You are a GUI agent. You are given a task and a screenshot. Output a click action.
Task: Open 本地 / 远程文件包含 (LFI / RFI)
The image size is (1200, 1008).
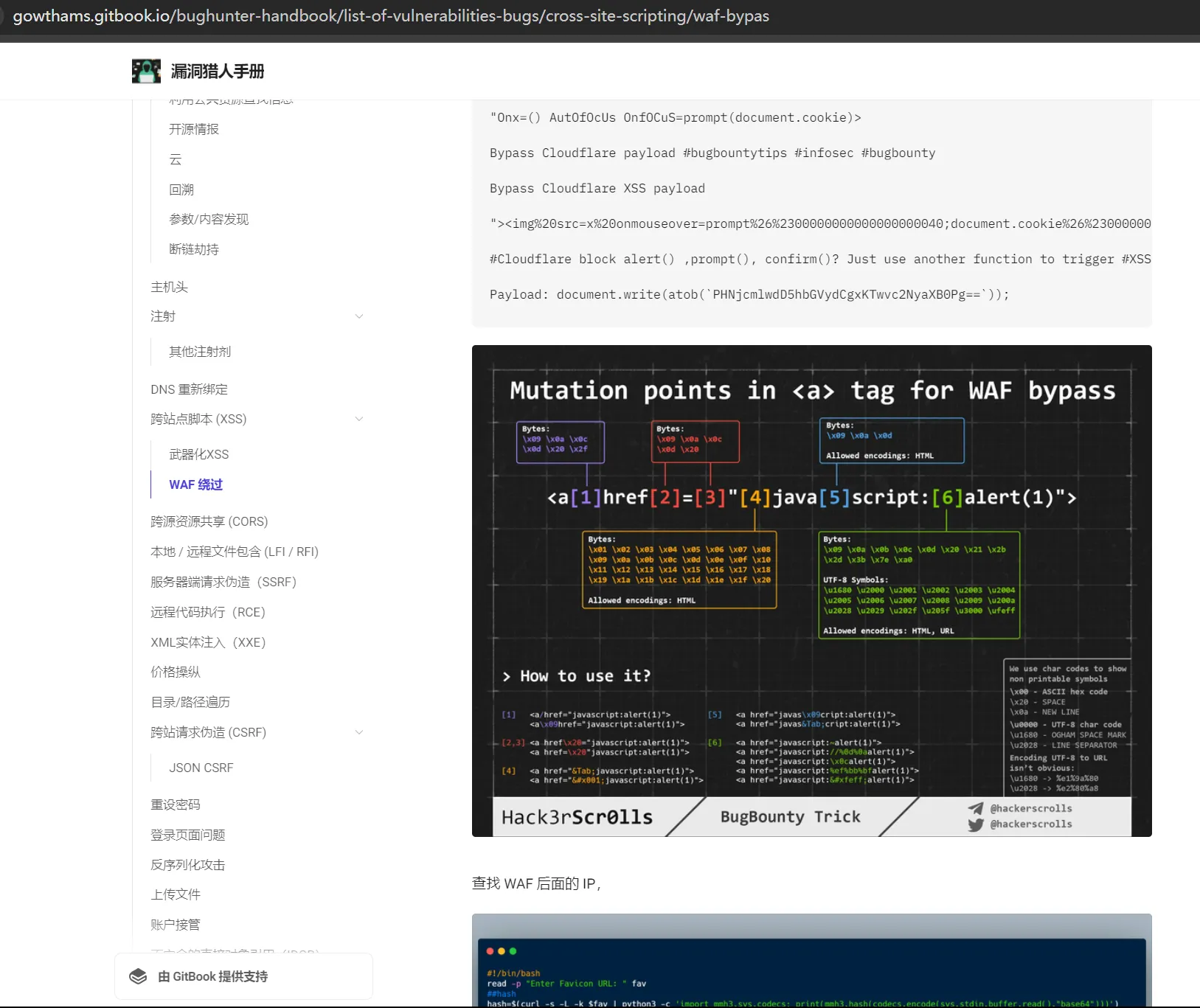pos(235,552)
